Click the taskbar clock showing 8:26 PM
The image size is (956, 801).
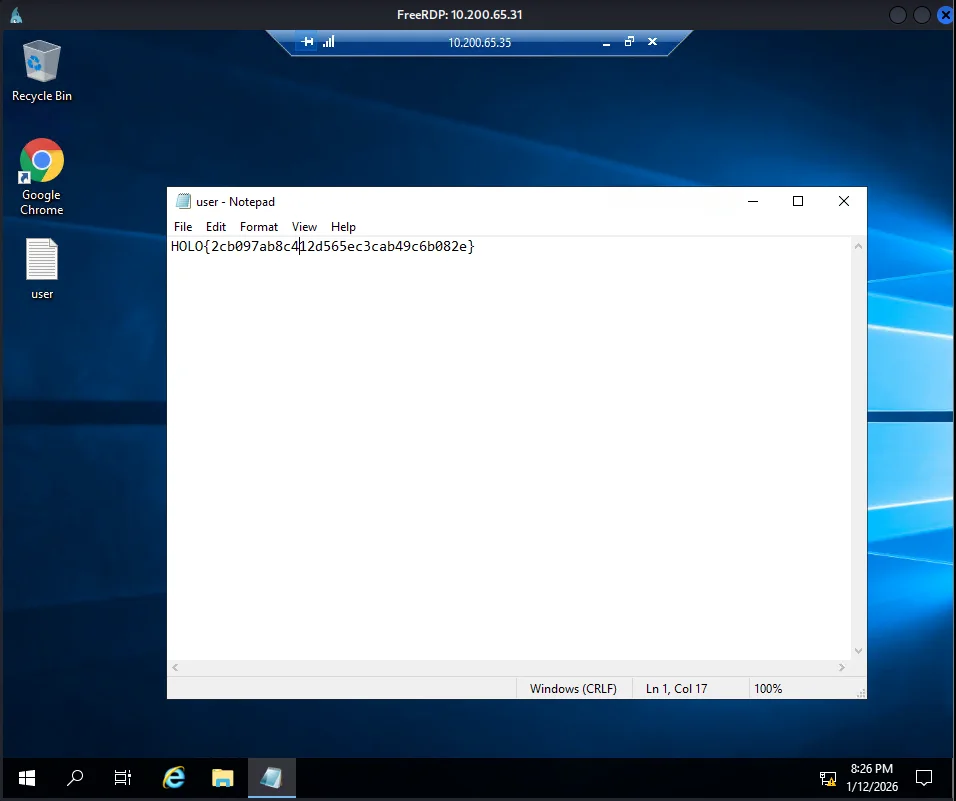[x=871, y=778]
